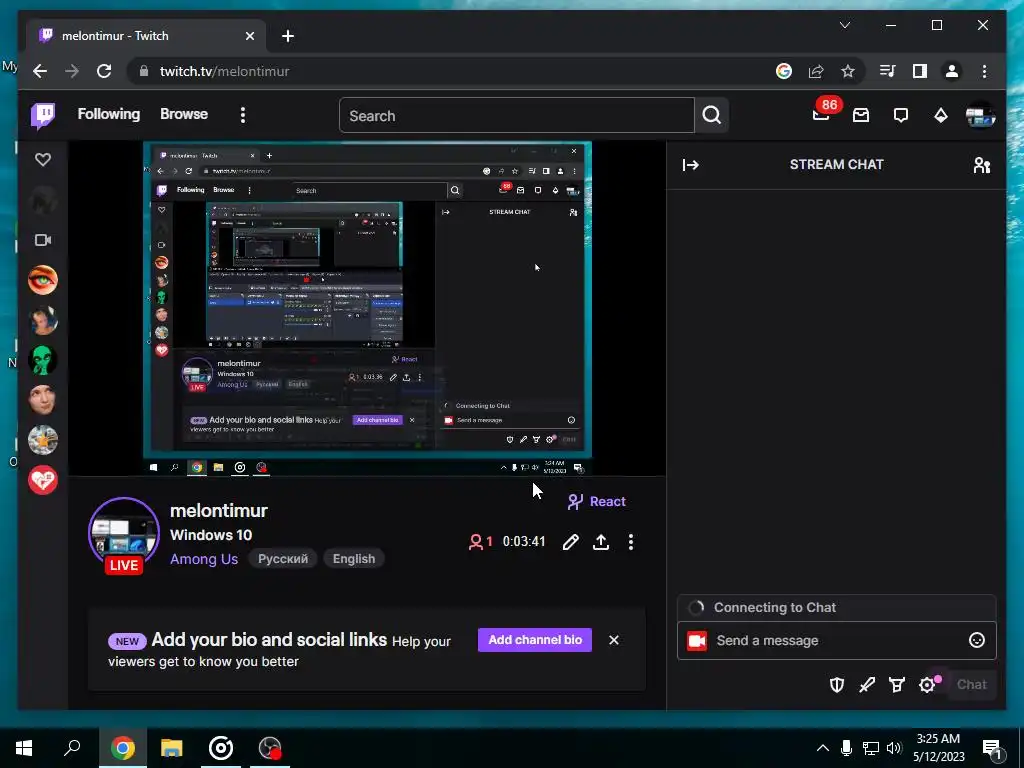Dismiss the bio and social links banner
1024x768 pixels.
[x=614, y=640]
